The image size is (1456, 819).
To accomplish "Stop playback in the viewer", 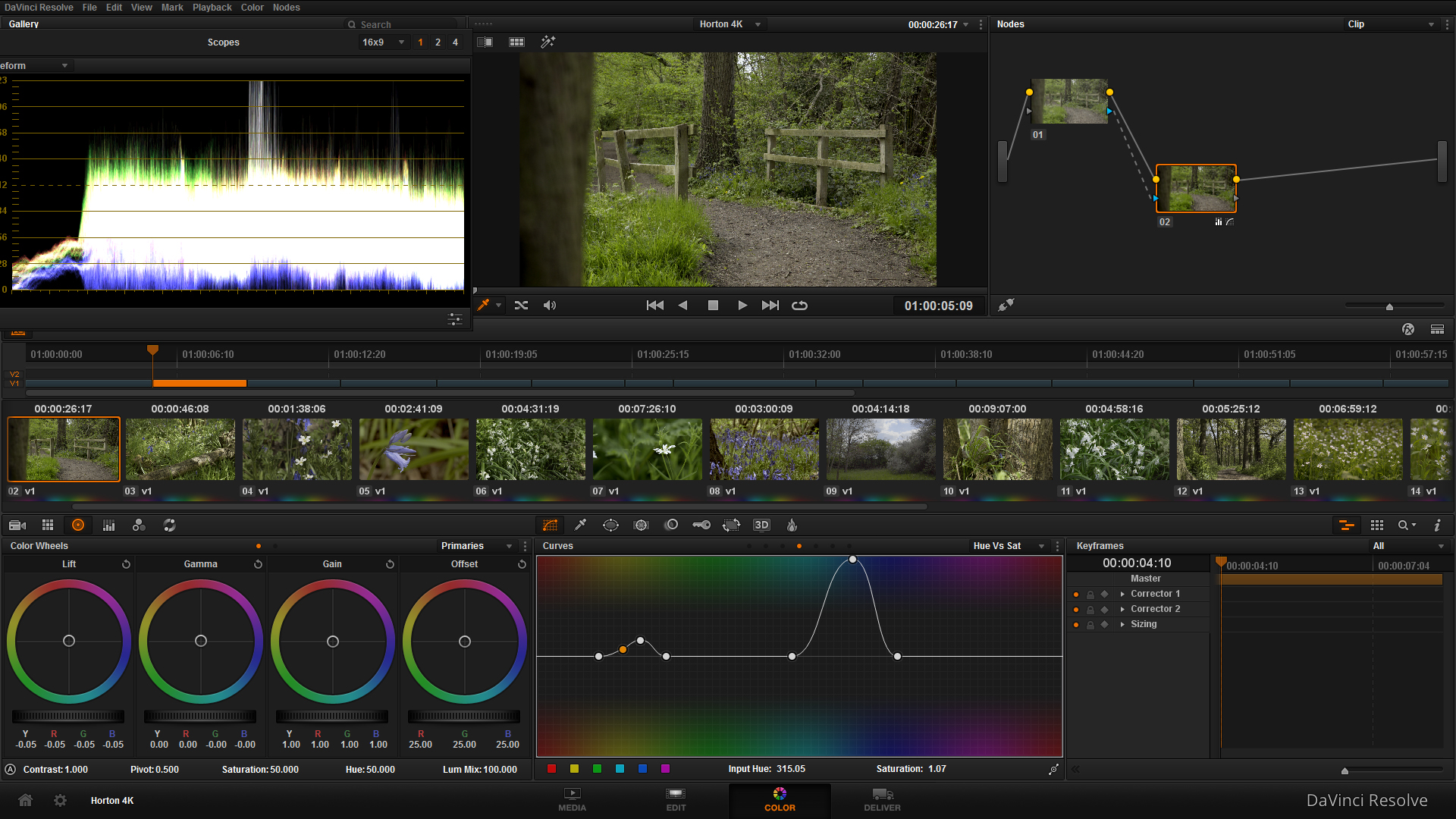I will pyautogui.click(x=713, y=305).
